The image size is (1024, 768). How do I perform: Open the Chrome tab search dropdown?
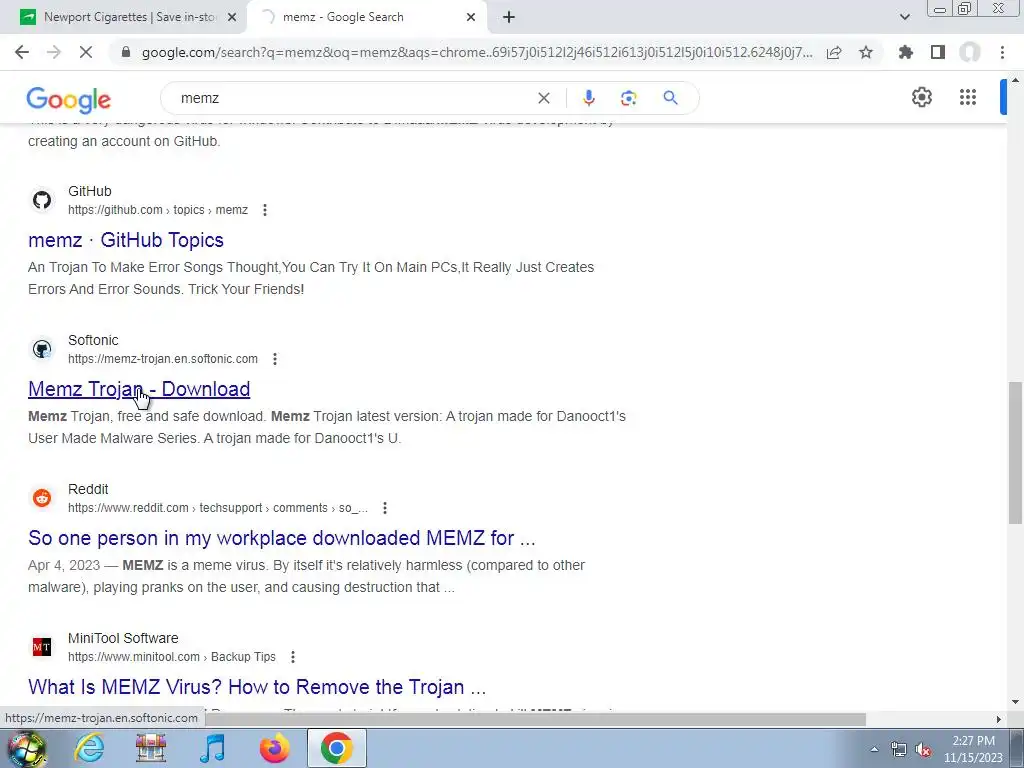coord(904,17)
